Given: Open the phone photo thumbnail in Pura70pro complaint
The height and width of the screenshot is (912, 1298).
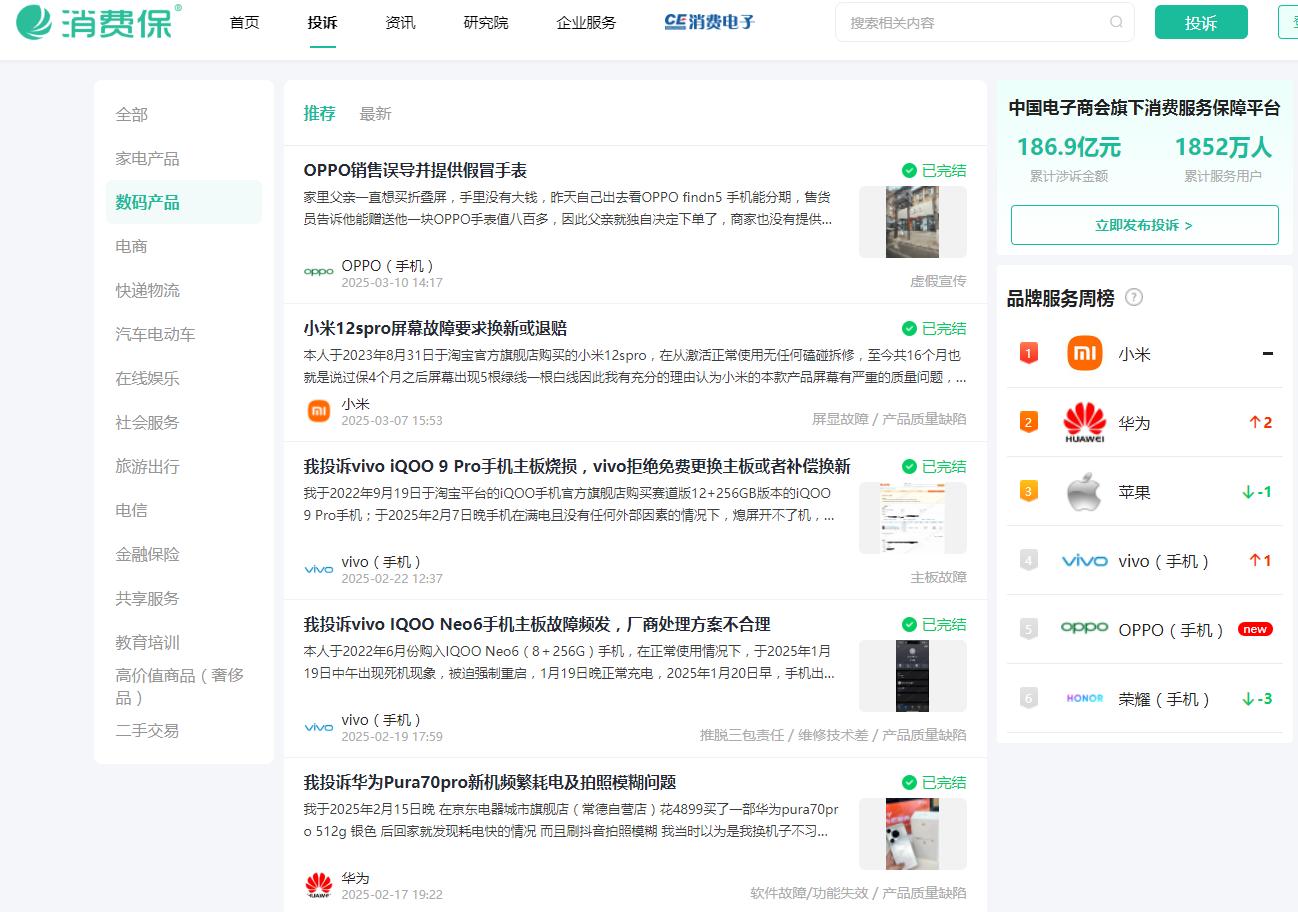Looking at the screenshot, I should [912, 834].
